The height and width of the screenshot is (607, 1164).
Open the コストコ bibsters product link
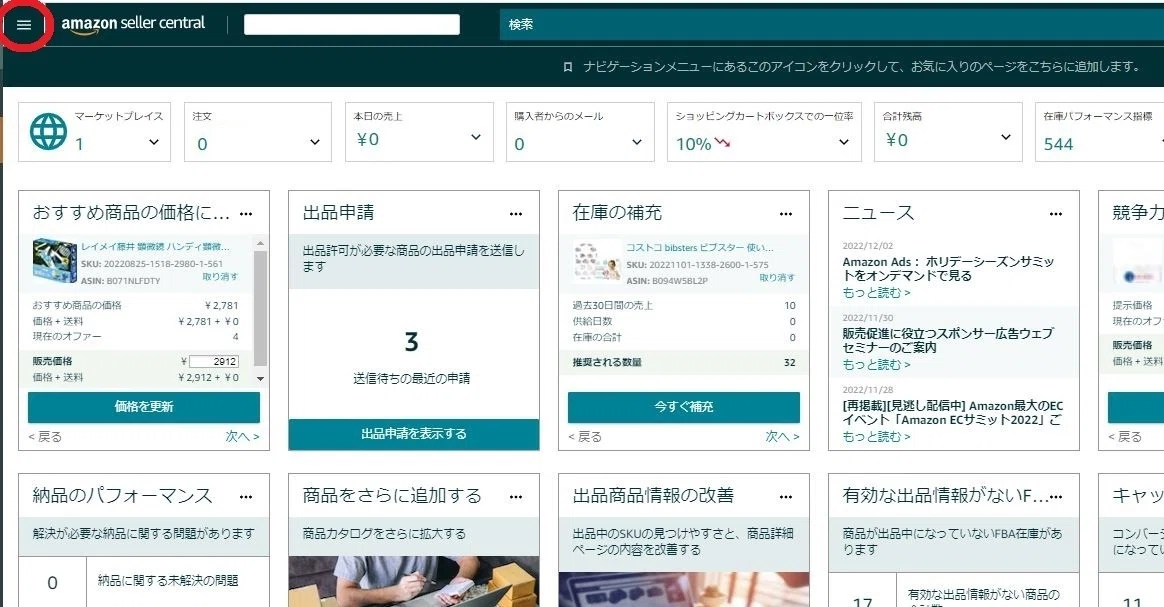click(x=699, y=248)
